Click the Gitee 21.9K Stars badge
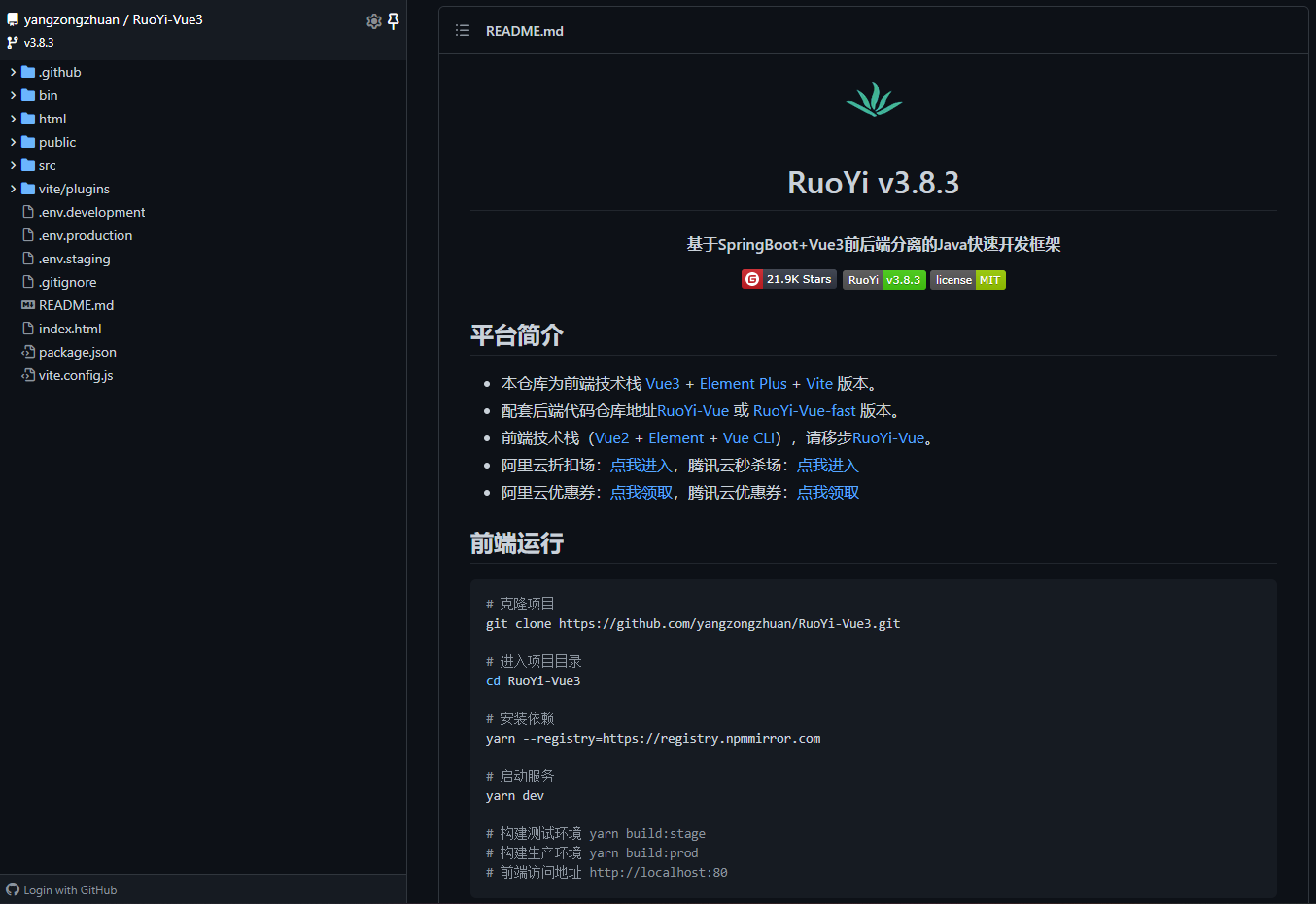This screenshot has width=1316, height=904. click(x=789, y=279)
